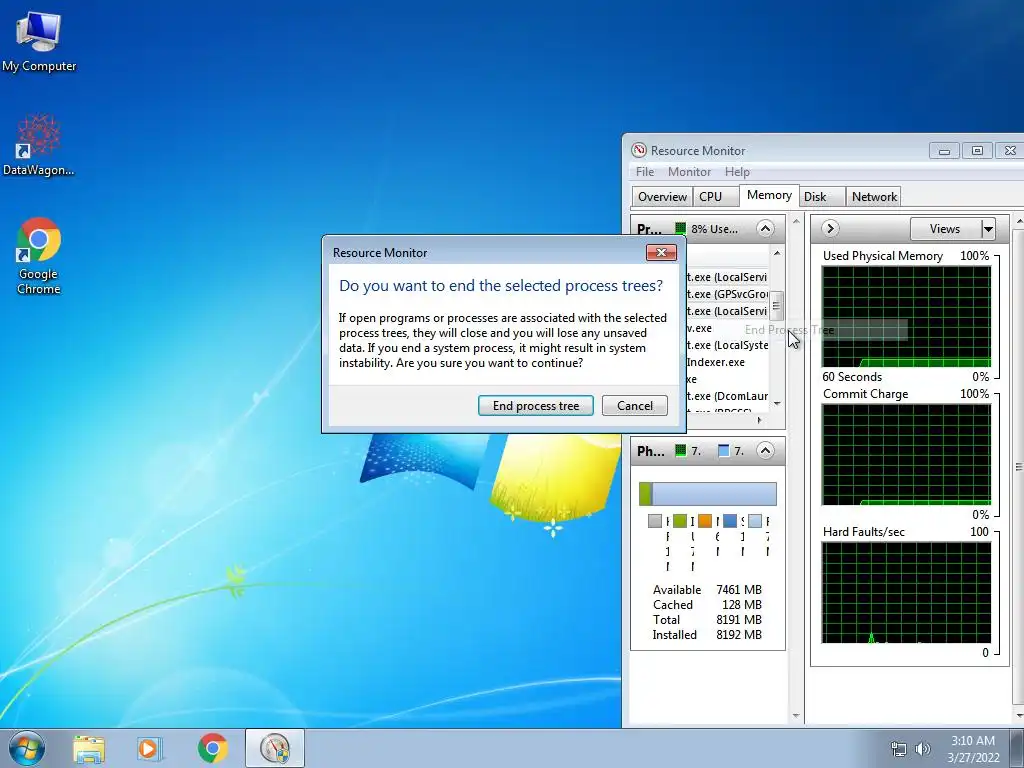The width and height of the screenshot is (1024, 768).
Task: Open the network tray icon
Action: click(x=899, y=749)
